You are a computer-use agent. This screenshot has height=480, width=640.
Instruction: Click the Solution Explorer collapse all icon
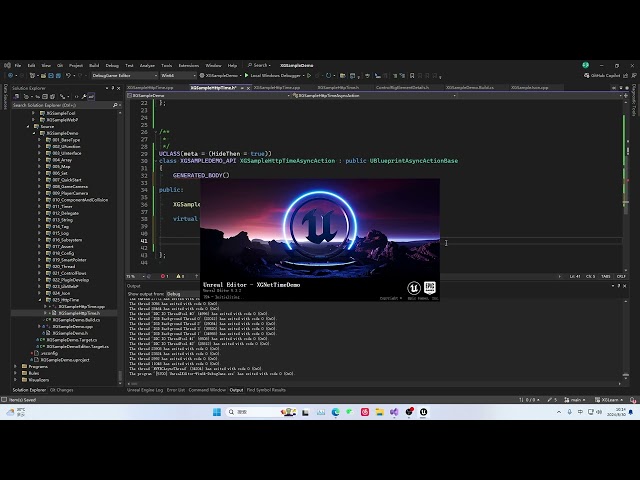(x=45, y=97)
